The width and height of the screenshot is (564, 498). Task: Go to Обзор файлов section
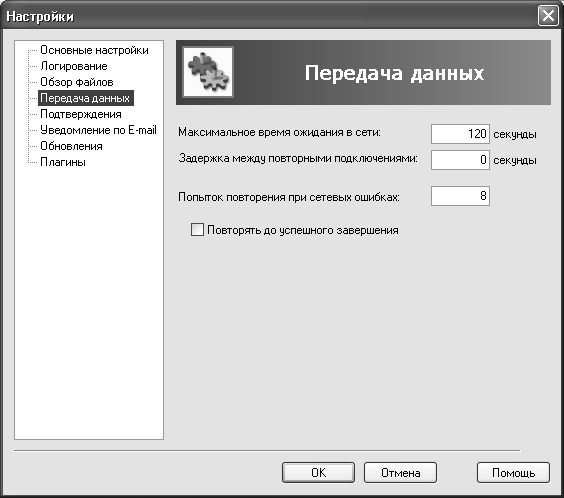pyautogui.click(x=77, y=82)
